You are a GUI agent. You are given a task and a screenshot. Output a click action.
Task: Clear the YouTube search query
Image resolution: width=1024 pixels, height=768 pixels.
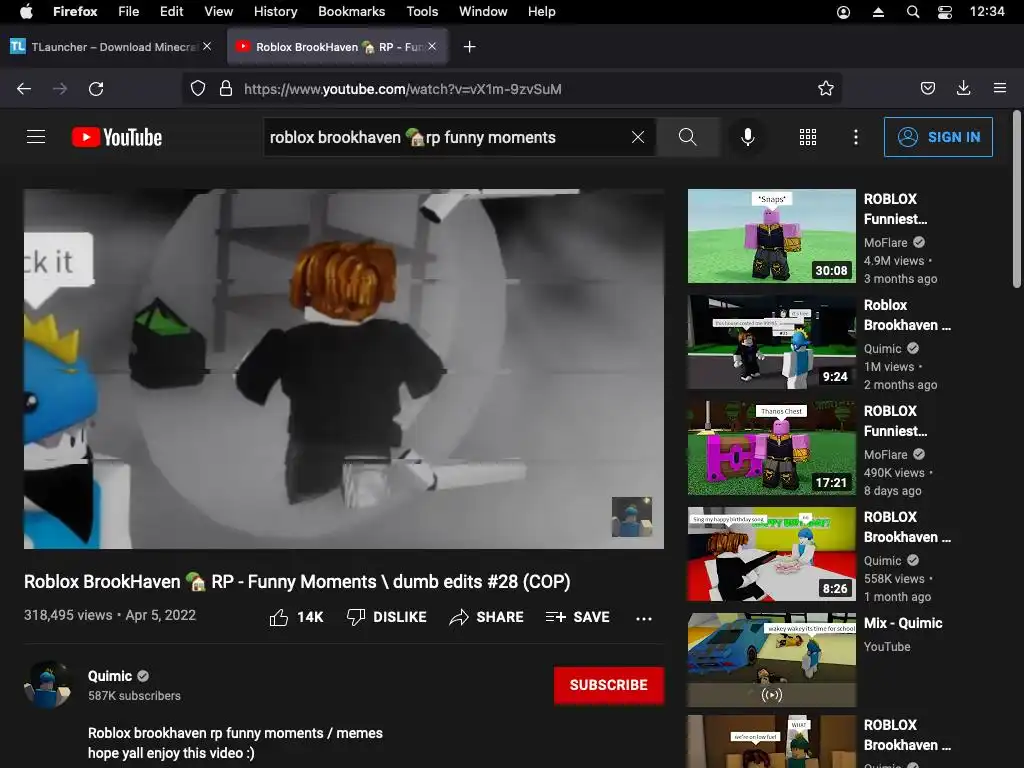(x=638, y=137)
